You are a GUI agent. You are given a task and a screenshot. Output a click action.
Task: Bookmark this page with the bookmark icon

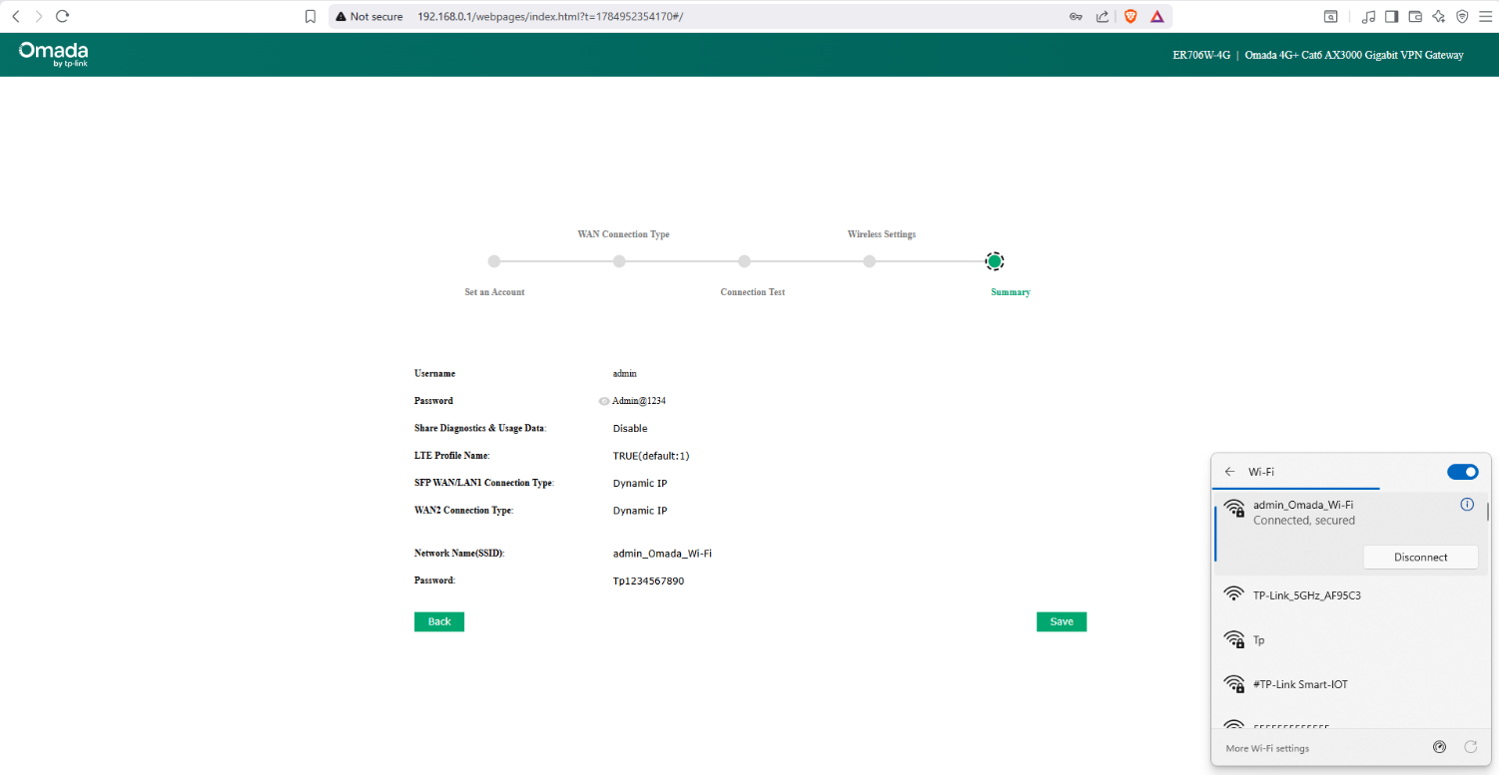[x=310, y=16]
